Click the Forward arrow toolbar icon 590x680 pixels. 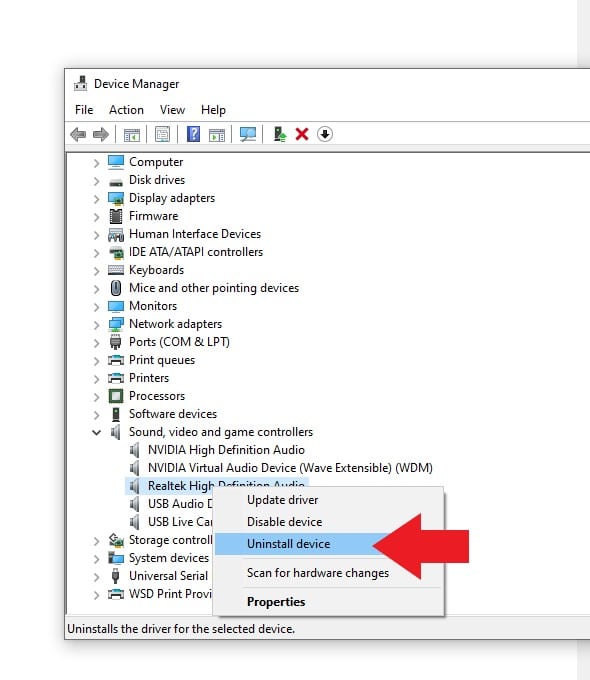coord(101,134)
